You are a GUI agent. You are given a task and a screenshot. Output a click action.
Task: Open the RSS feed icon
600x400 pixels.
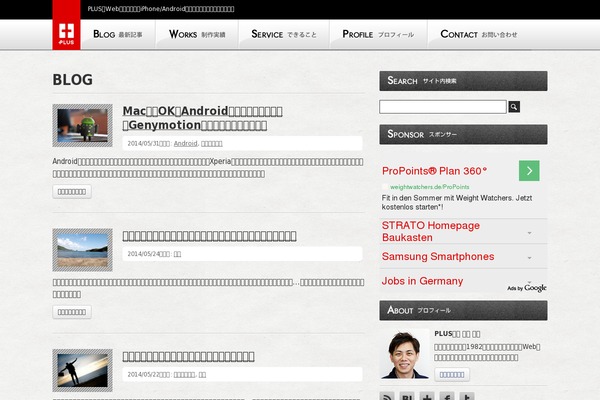click(387, 397)
